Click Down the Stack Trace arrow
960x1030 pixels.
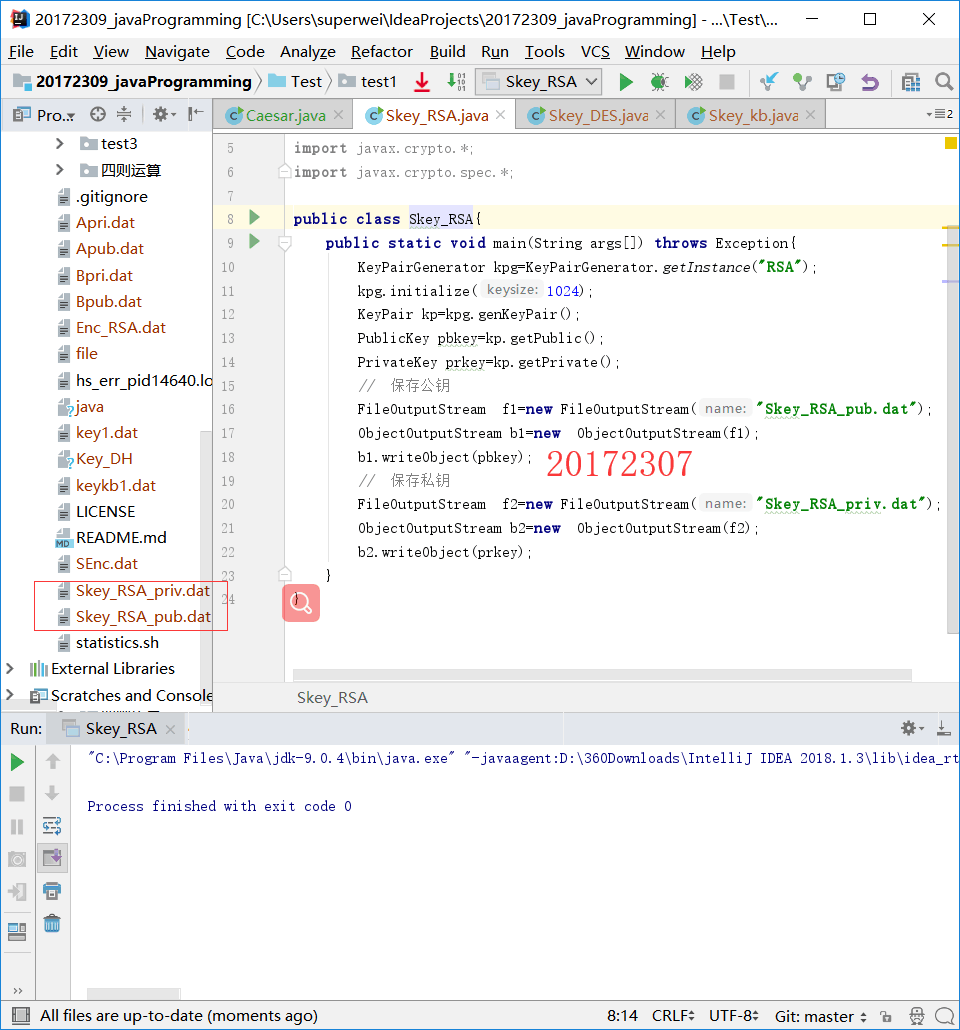coord(53,793)
